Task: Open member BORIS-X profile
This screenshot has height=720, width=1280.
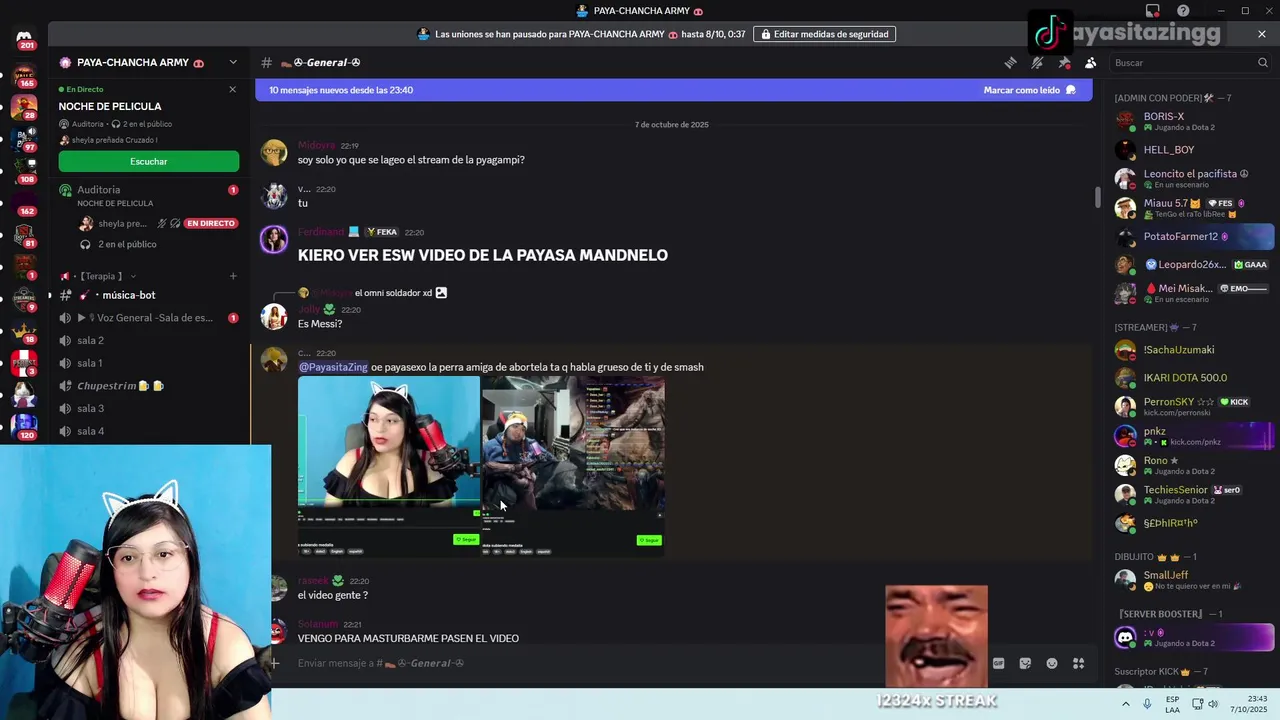Action: [1192, 121]
